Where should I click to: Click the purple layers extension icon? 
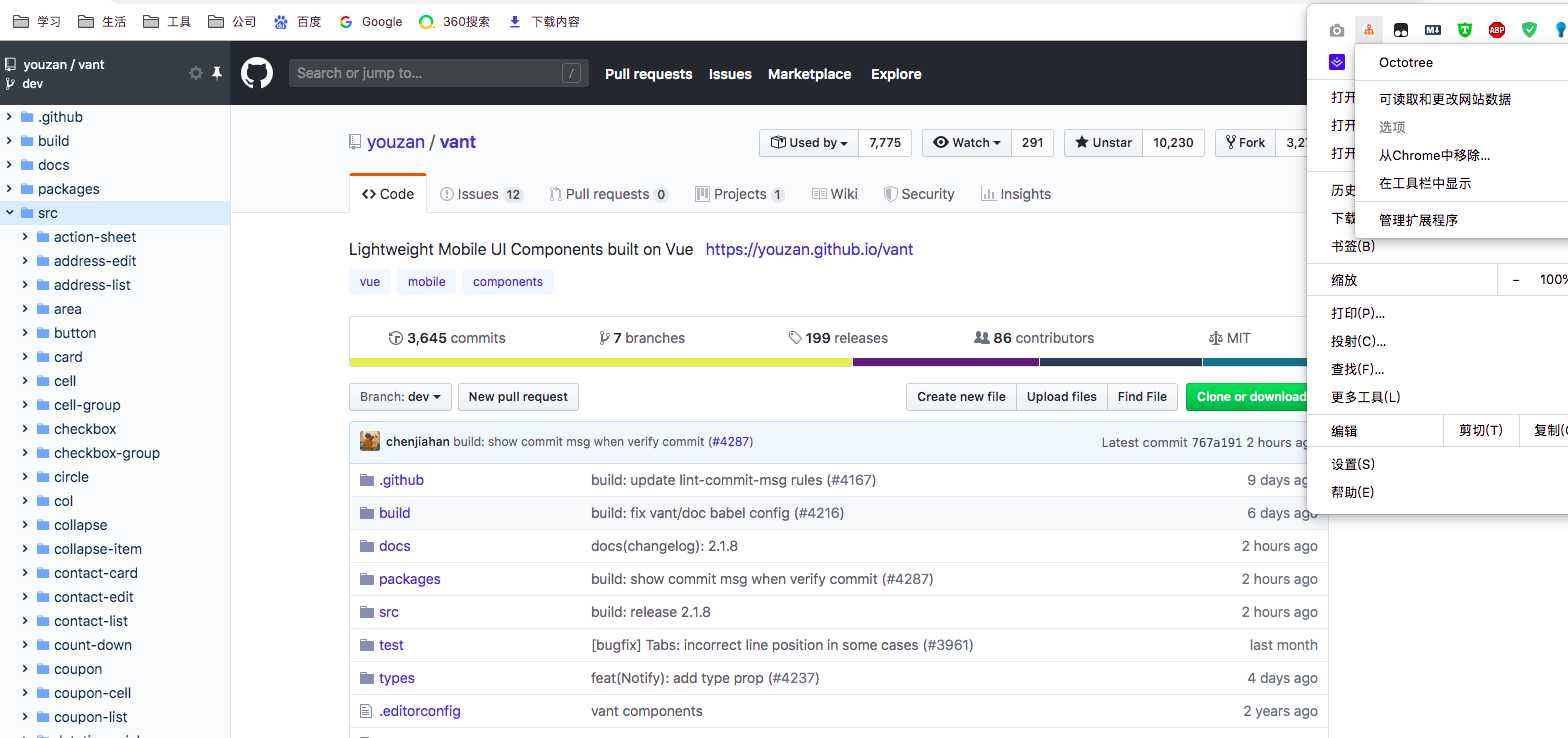point(1337,62)
